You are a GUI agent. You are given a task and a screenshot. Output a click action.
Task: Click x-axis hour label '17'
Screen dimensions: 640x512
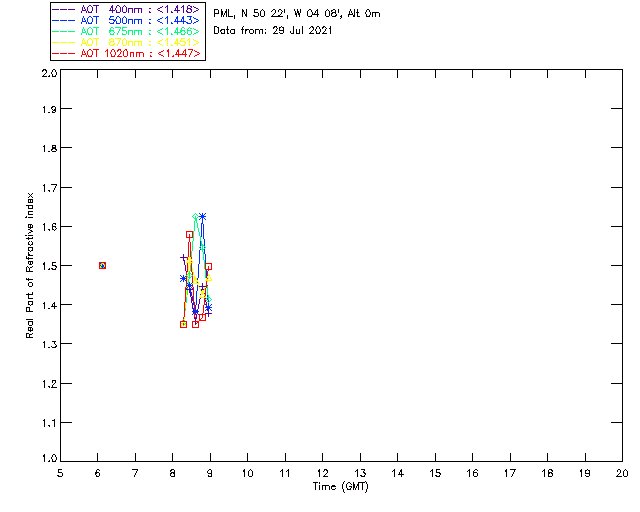tap(510, 473)
